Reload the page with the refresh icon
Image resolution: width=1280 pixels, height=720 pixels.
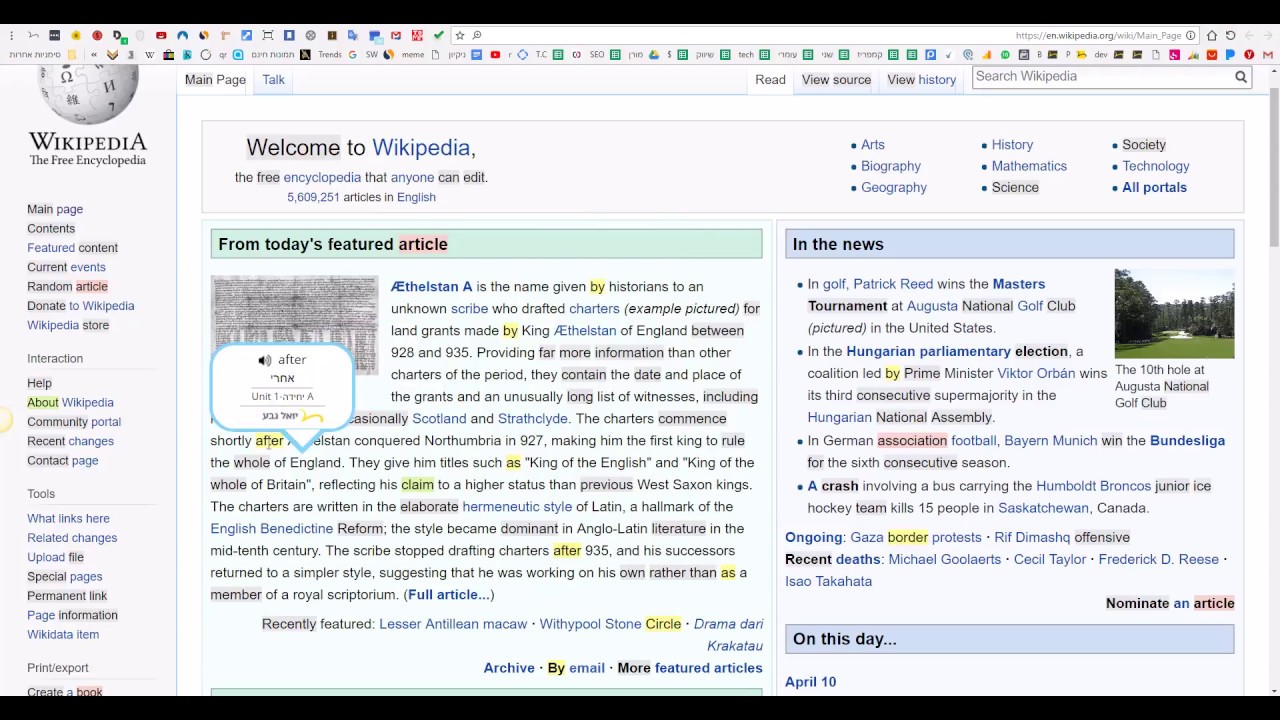pos(1231,35)
